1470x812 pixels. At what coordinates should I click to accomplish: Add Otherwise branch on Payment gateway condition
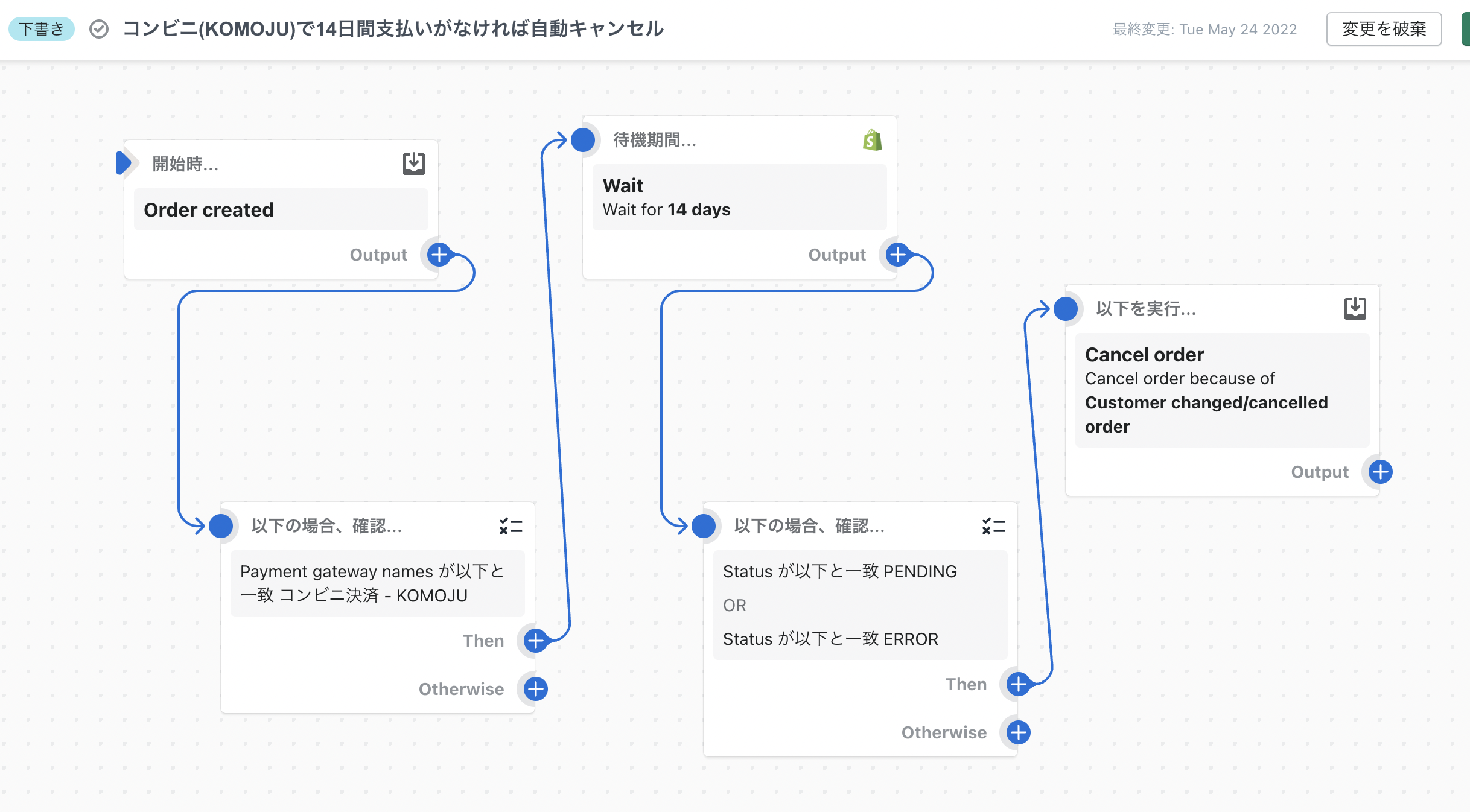click(x=536, y=689)
